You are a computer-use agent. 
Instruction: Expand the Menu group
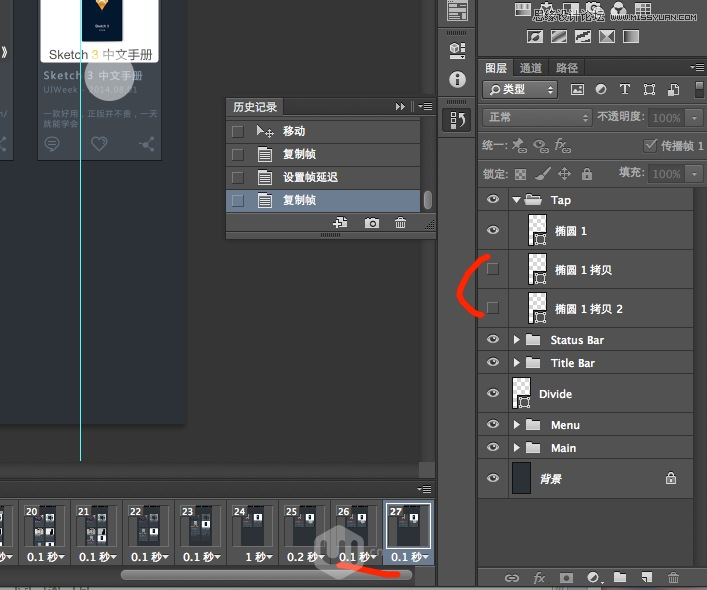pos(517,425)
